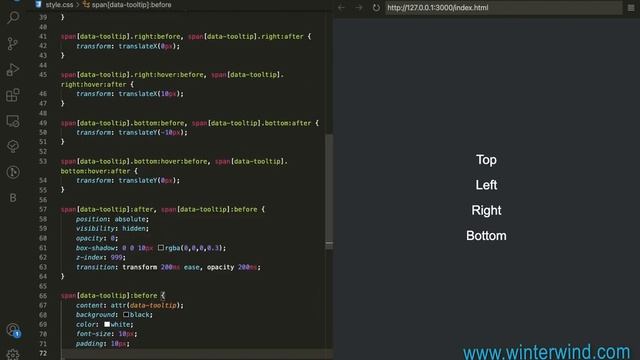Open the Run and Debug view

[13, 69]
